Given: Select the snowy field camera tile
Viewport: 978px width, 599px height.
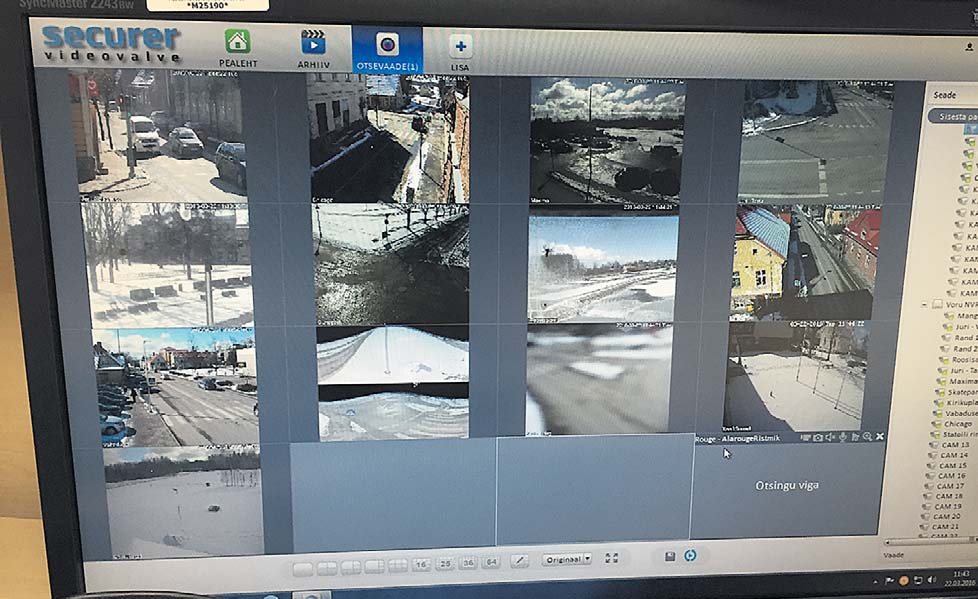Looking at the screenshot, I should pyautogui.click(x=183, y=502).
